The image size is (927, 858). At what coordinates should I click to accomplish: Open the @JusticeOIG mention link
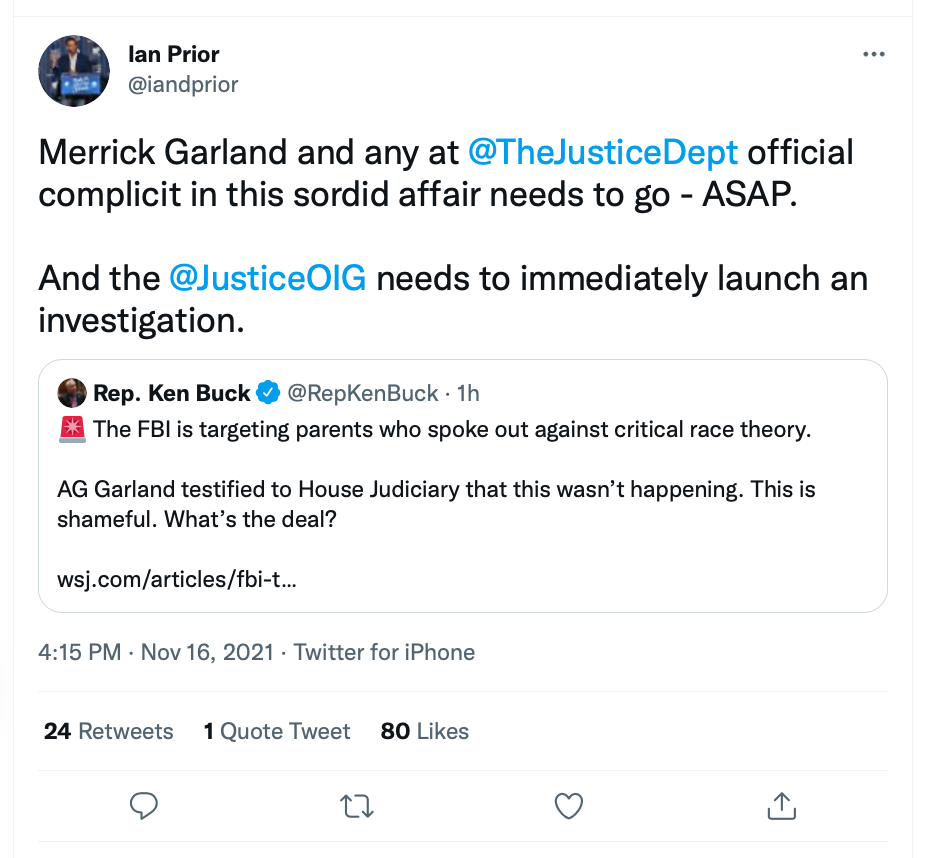click(268, 278)
